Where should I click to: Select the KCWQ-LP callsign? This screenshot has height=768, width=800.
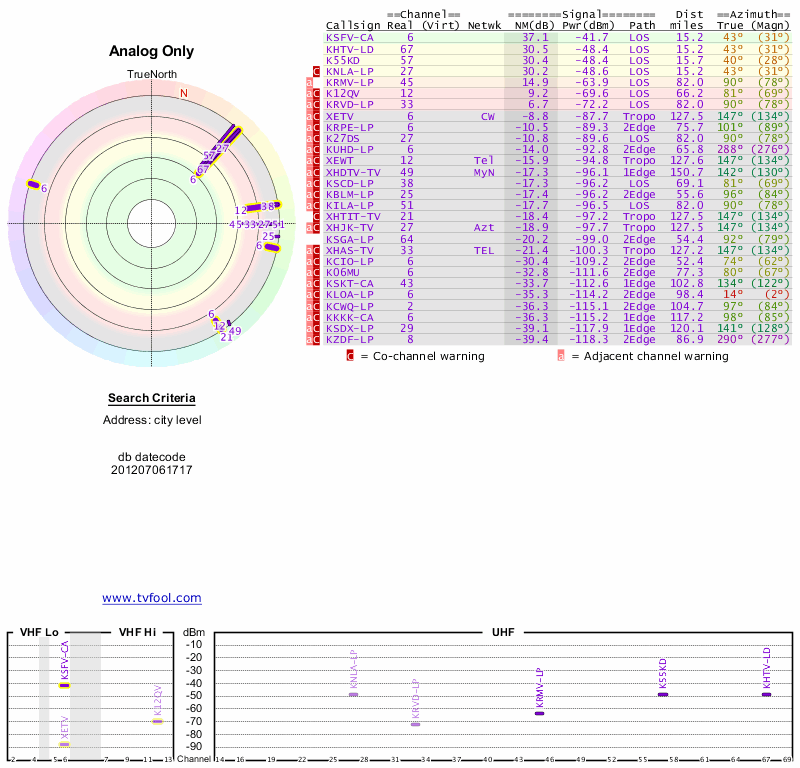[349, 307]
